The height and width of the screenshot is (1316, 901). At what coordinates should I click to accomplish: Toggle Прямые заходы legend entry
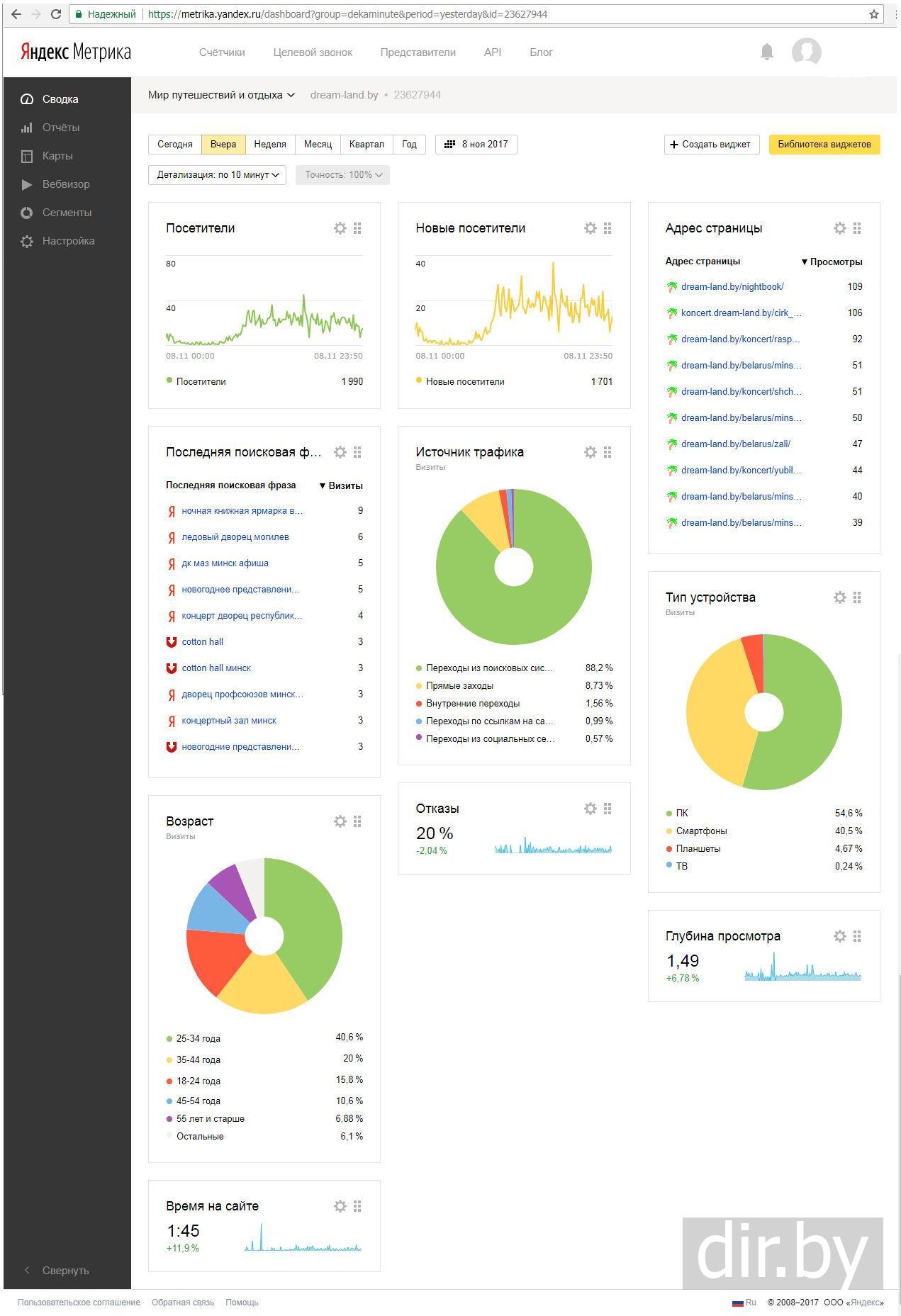[x=459, y=686]
